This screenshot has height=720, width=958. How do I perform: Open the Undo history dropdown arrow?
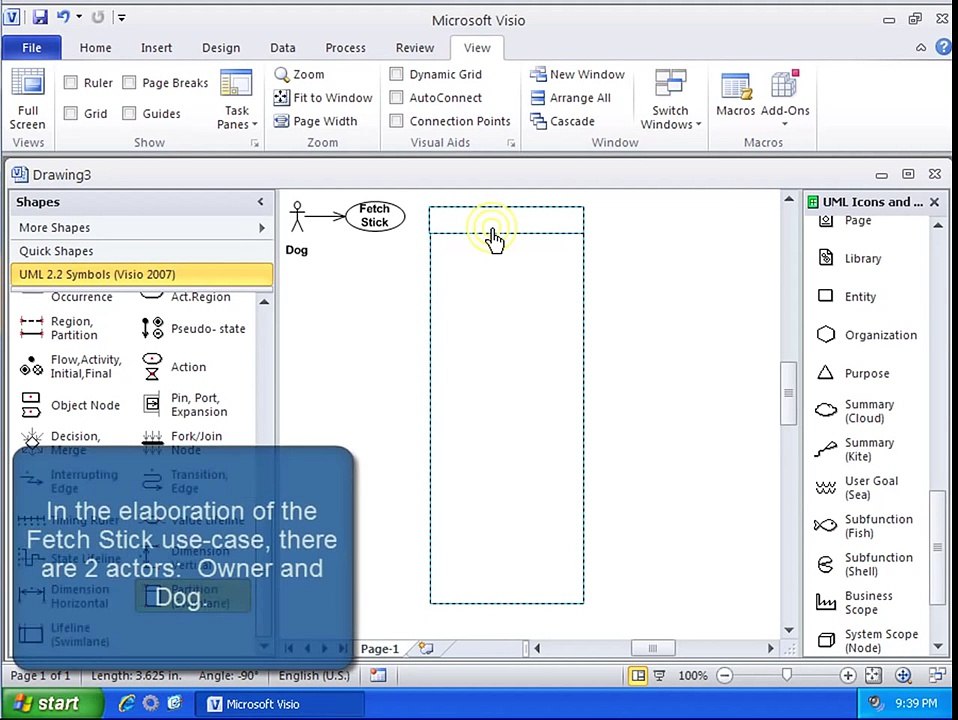79,17
